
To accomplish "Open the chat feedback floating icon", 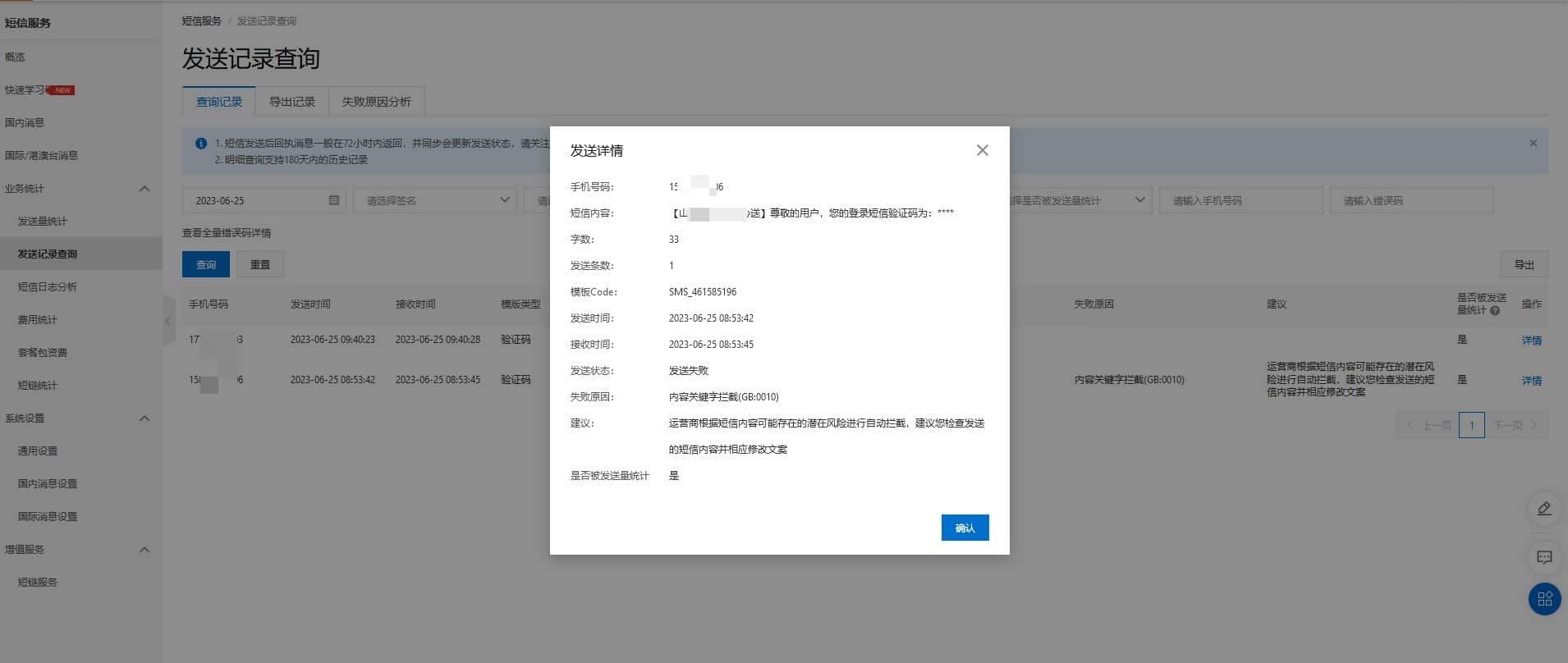I will click(1544, 558).
